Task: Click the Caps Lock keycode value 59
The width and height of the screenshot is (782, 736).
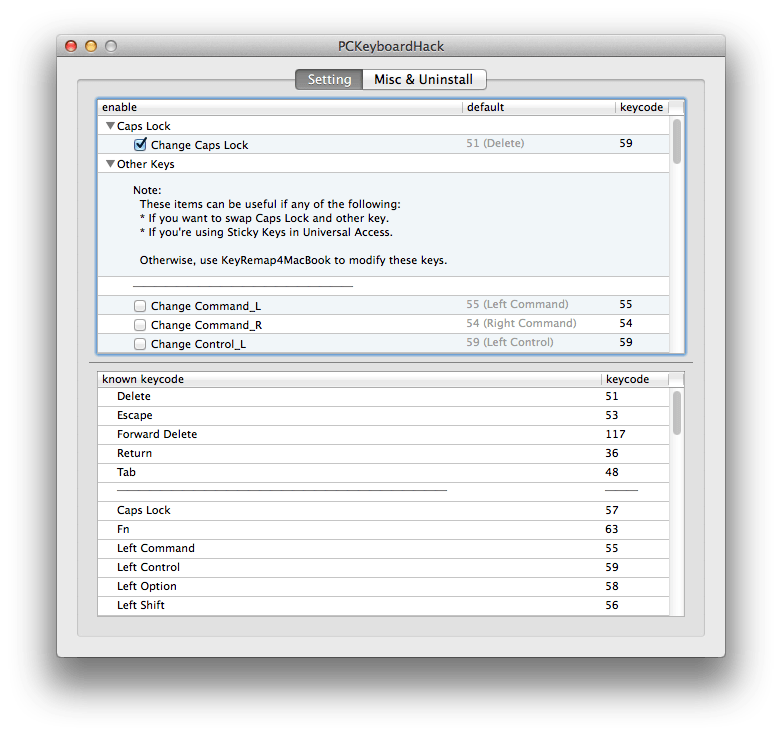Action: 626,144
